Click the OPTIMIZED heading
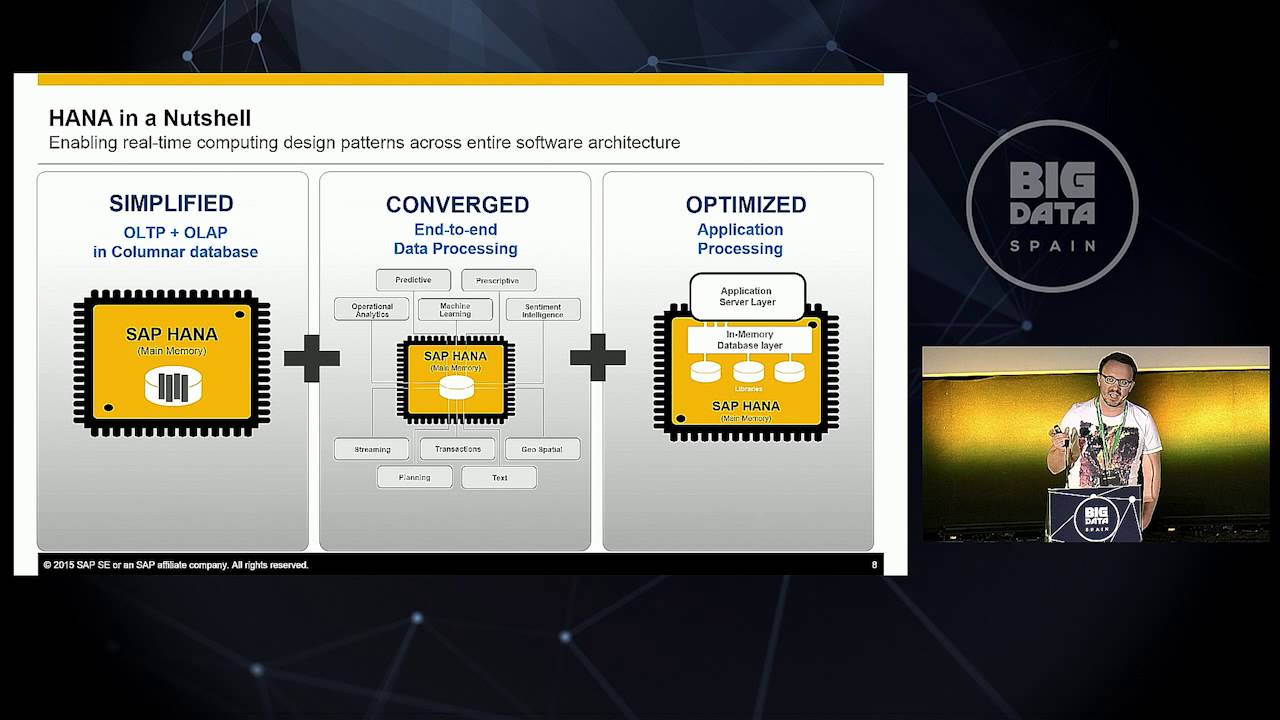 pyautogui.click(x=746, y=204)
